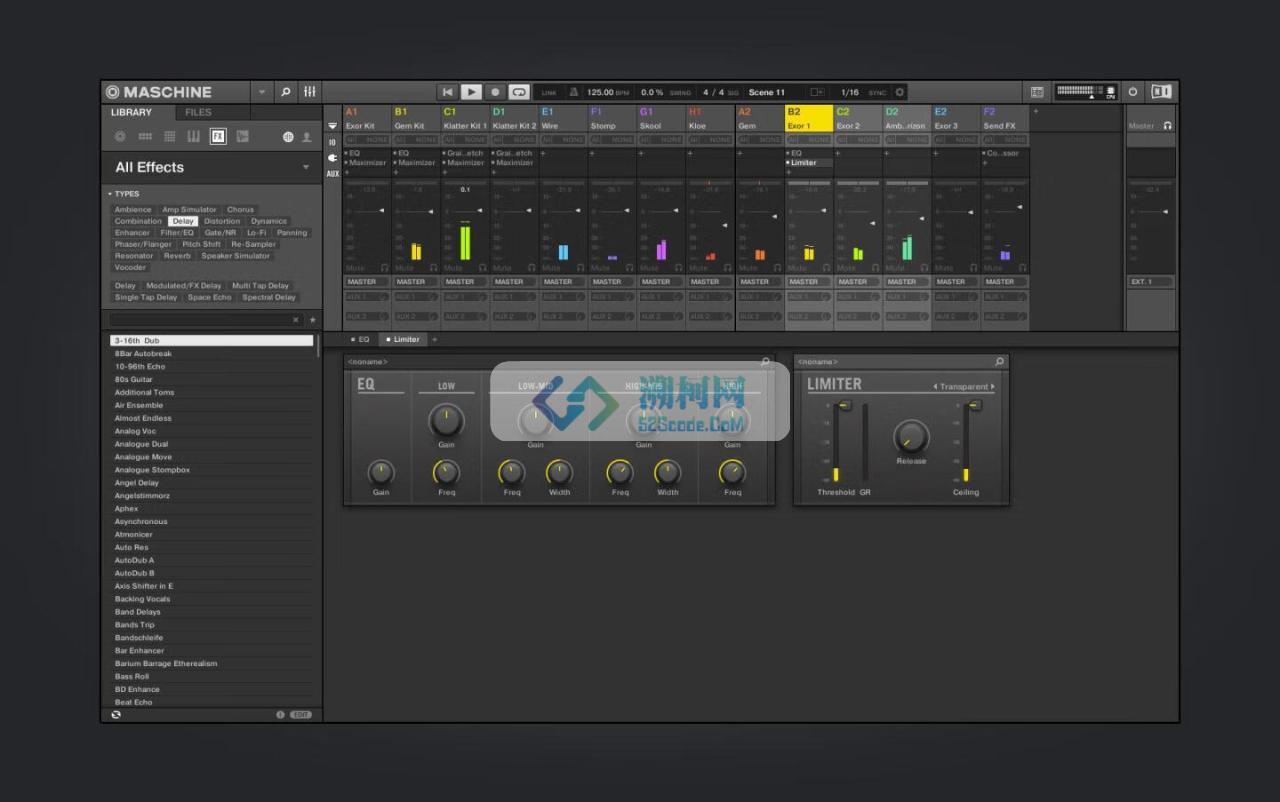Open MASTER output dropdown on F2 Send FX

[x=1004, y=282]
